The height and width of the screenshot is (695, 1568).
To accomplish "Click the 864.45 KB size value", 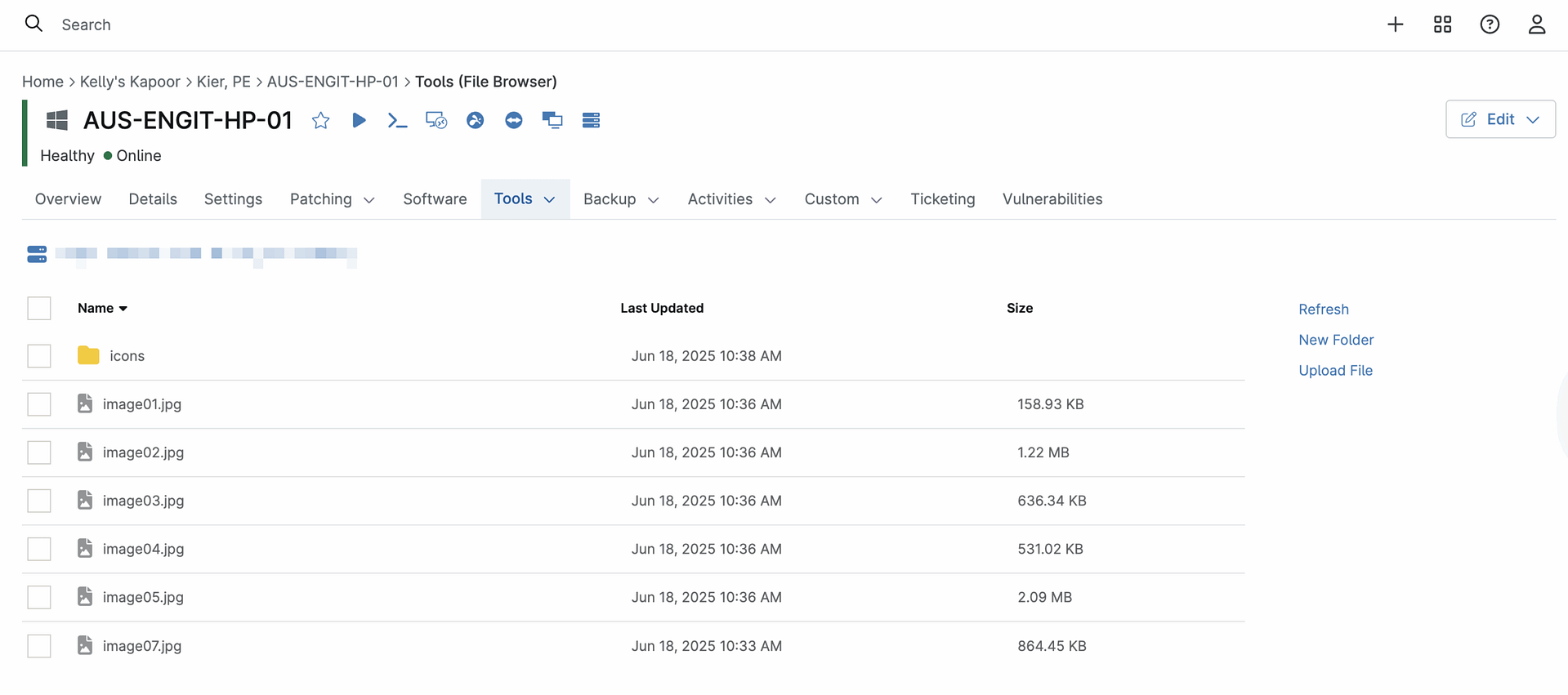I will [x=1052, y=646].
